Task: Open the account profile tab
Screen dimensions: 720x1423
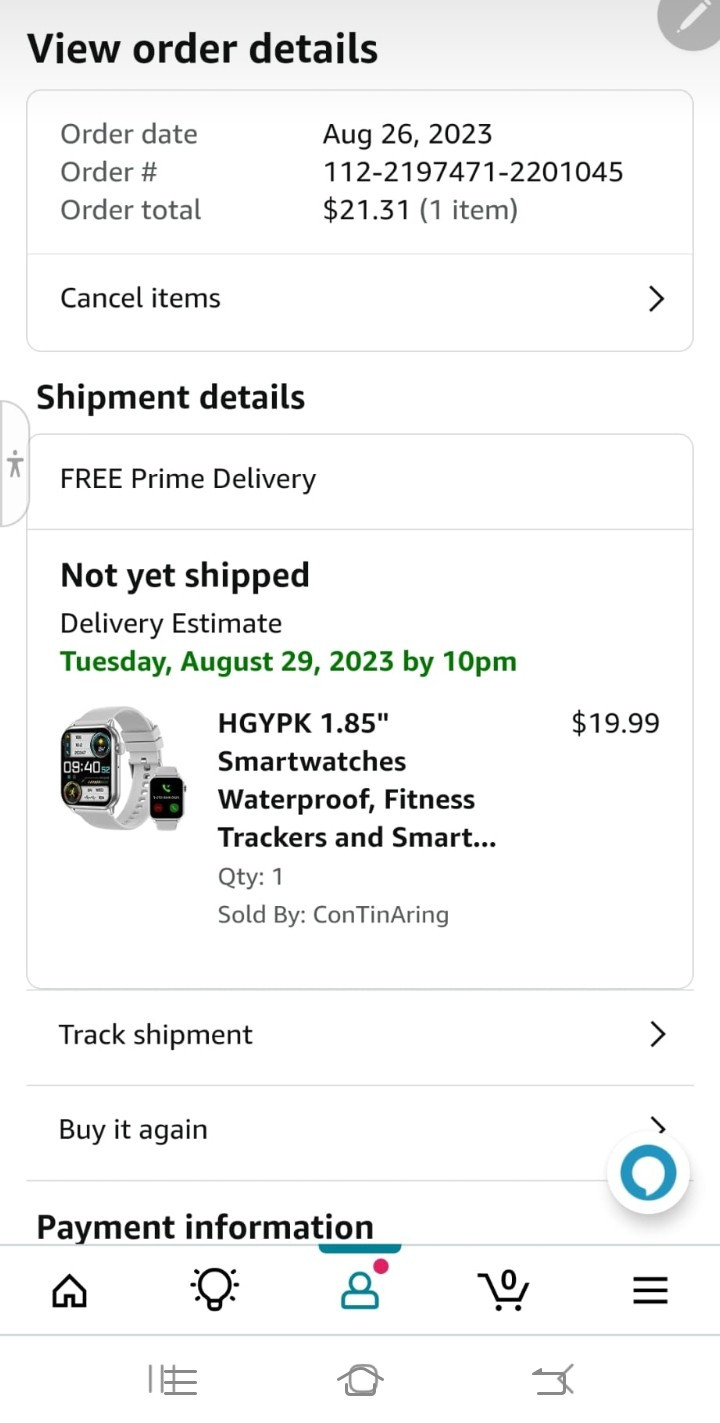Action: (360, 1290)
